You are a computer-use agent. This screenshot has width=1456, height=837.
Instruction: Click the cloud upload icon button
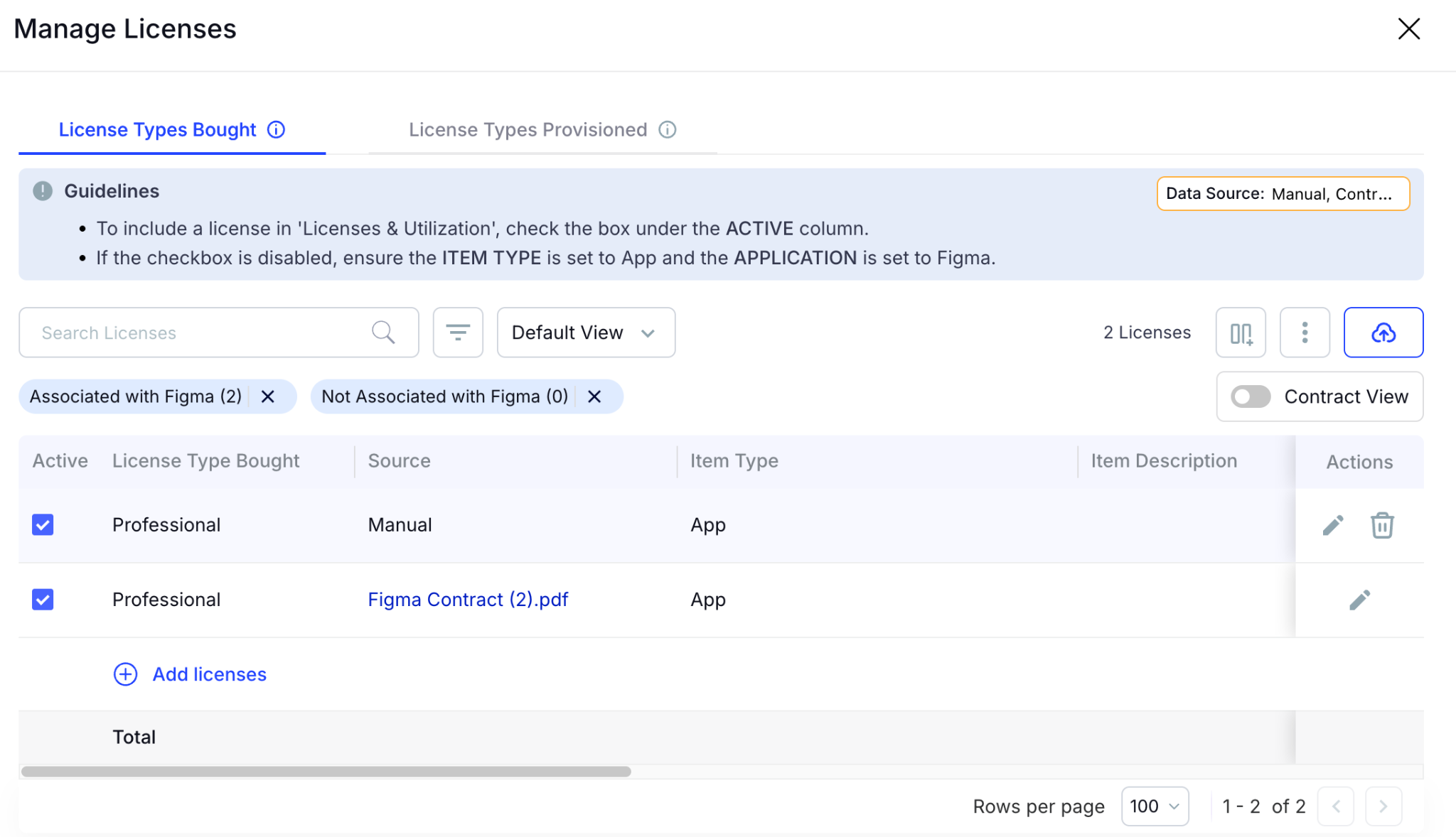[1383, 333]
